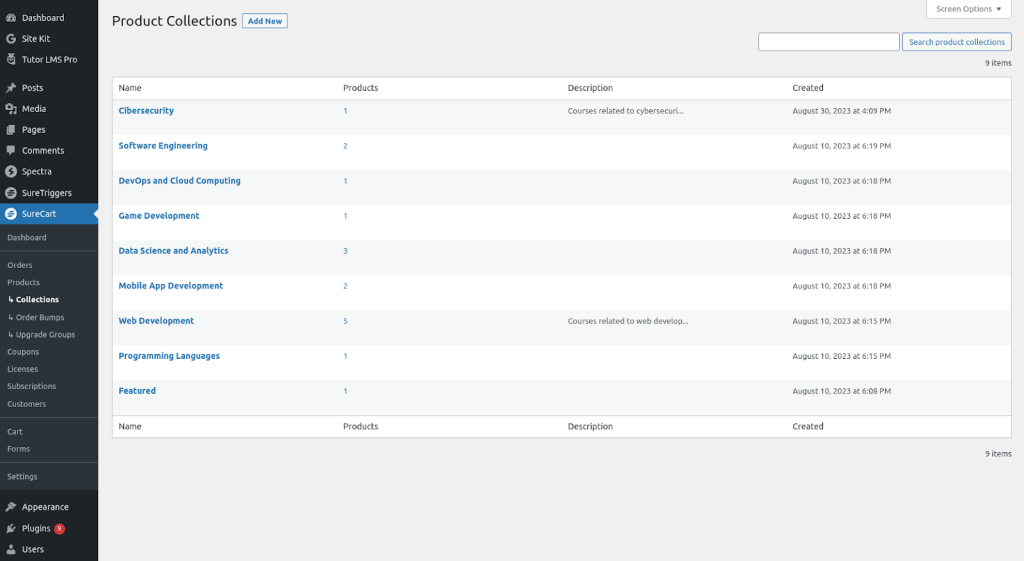Click the Site Kit Google icon
The height and width of the screenshot is (561, 1024).
pos(11,39)
